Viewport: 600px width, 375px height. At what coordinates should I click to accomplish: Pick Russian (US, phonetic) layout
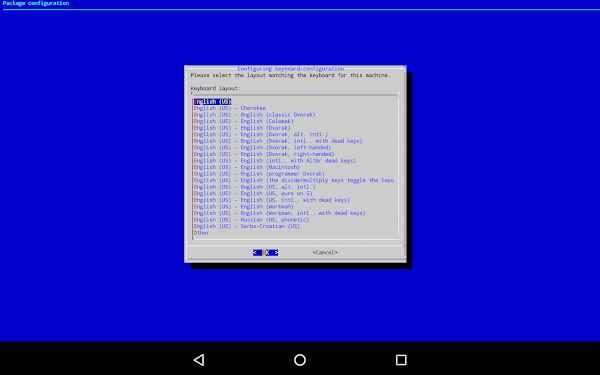(251, 220)
